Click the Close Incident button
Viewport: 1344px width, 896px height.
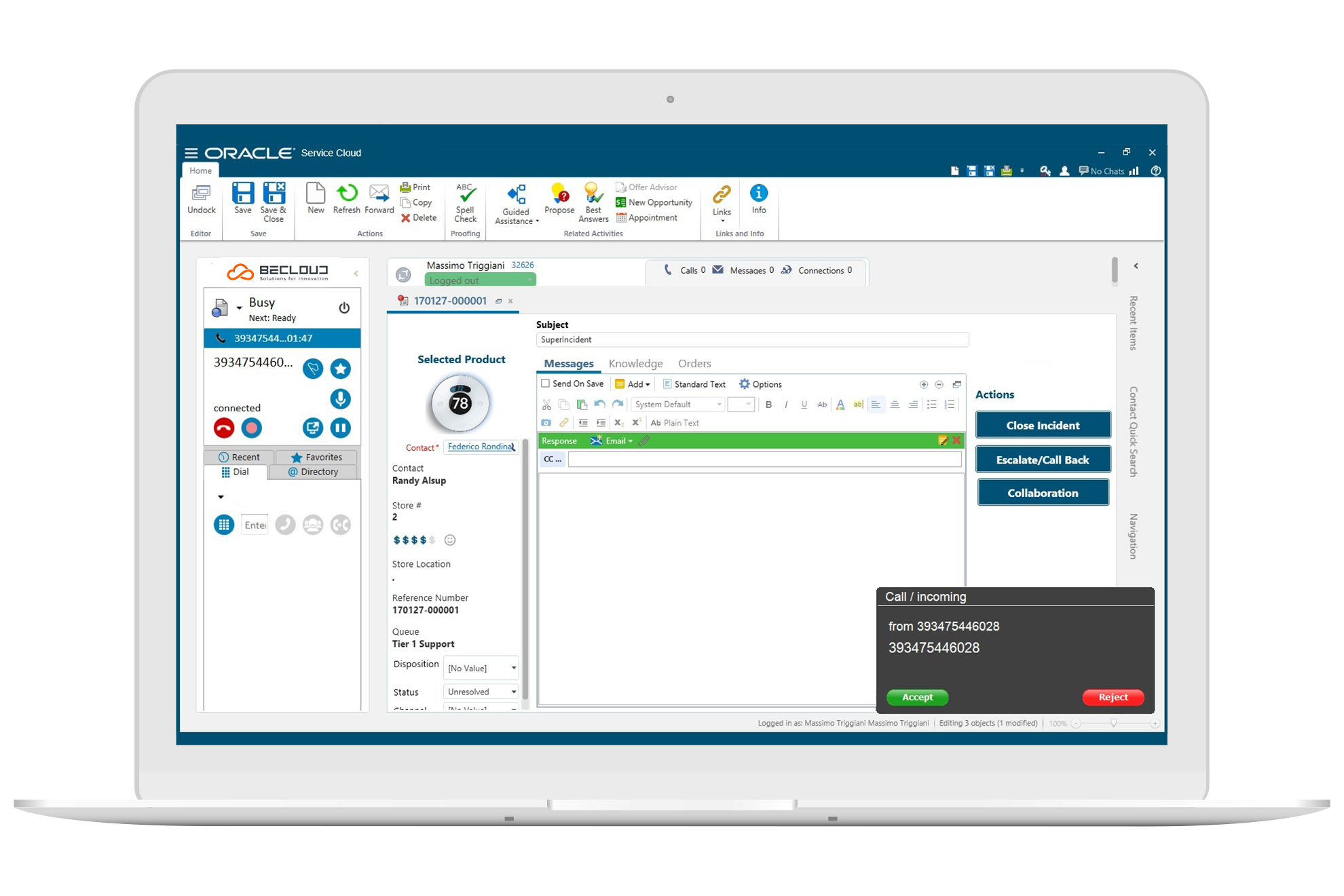point(1043,426)
